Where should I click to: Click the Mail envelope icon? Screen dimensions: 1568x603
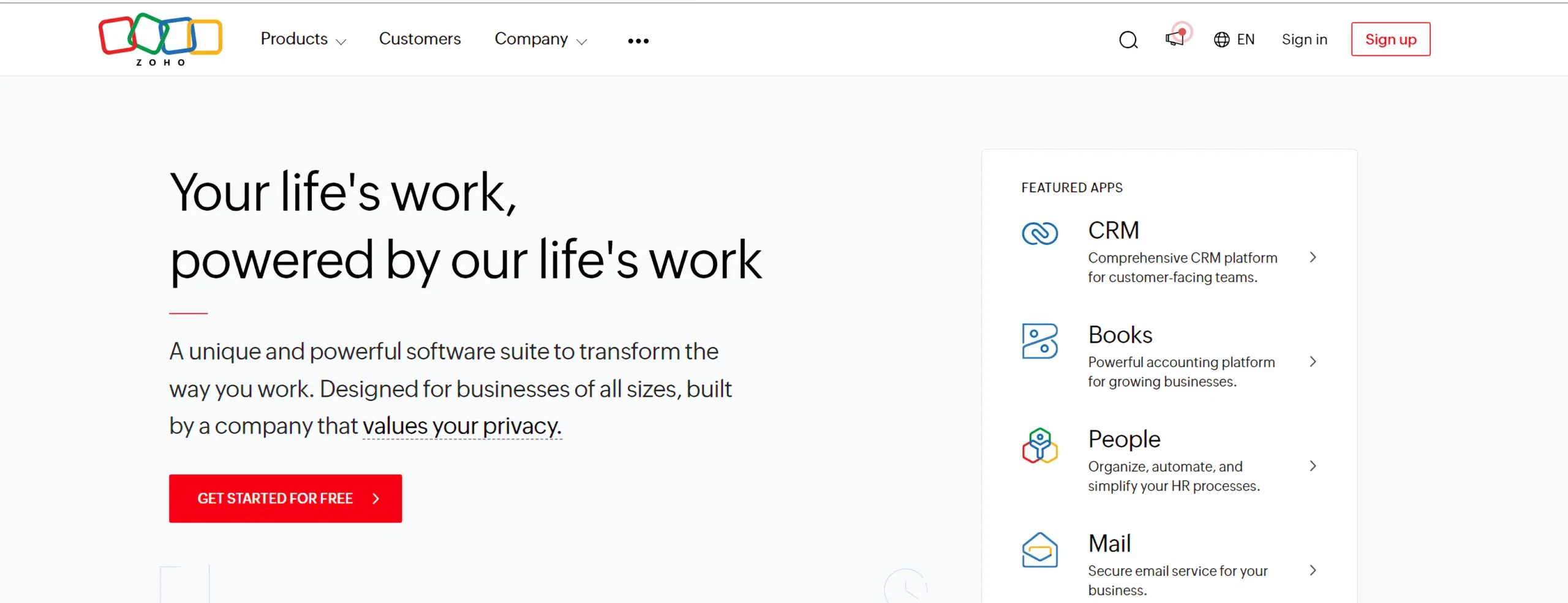(x=1039, y=550)
